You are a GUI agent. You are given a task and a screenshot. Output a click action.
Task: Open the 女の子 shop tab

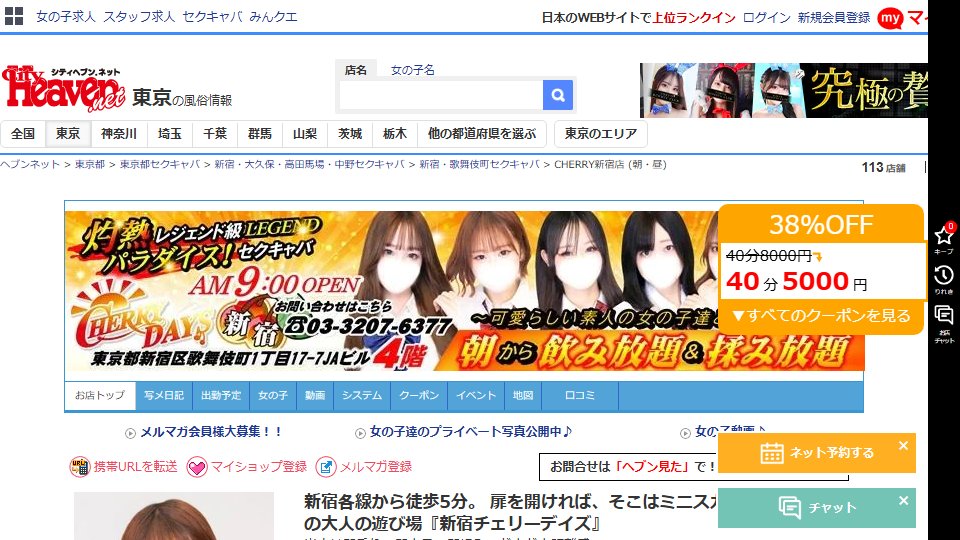tap(273, 396)
